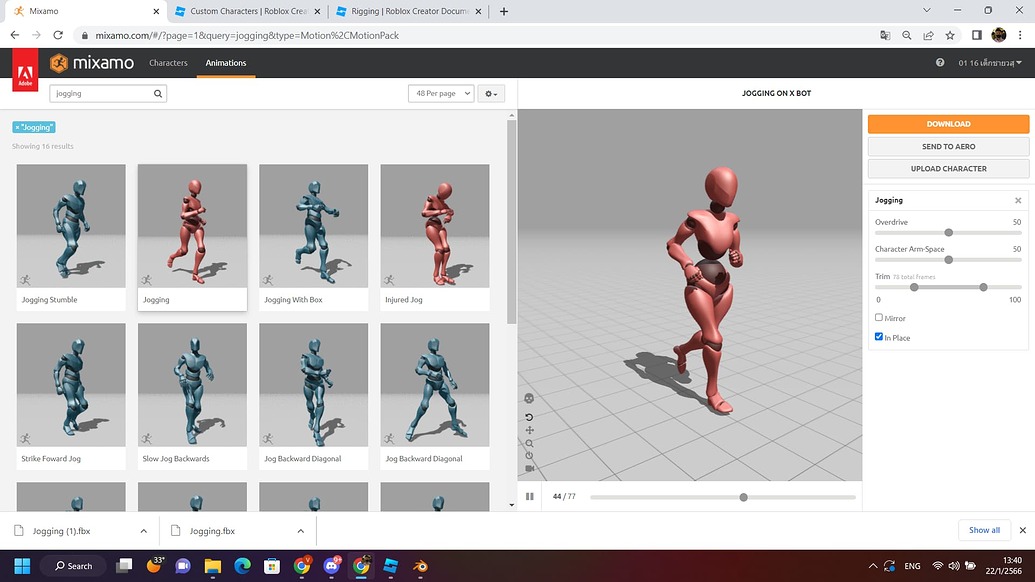This screenshot has height=582, width=1035.
Task: Click the Trim left handle
Action: (x=914, y=287)
